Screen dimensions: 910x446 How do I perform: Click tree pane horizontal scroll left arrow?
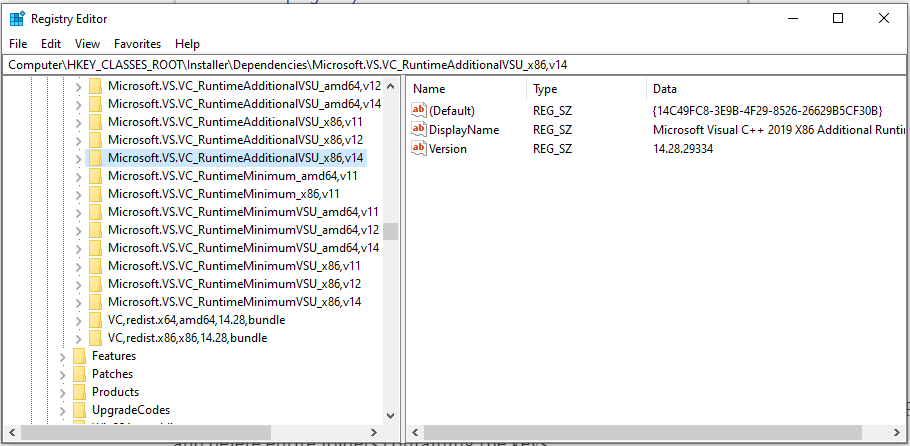click(13, 432)
